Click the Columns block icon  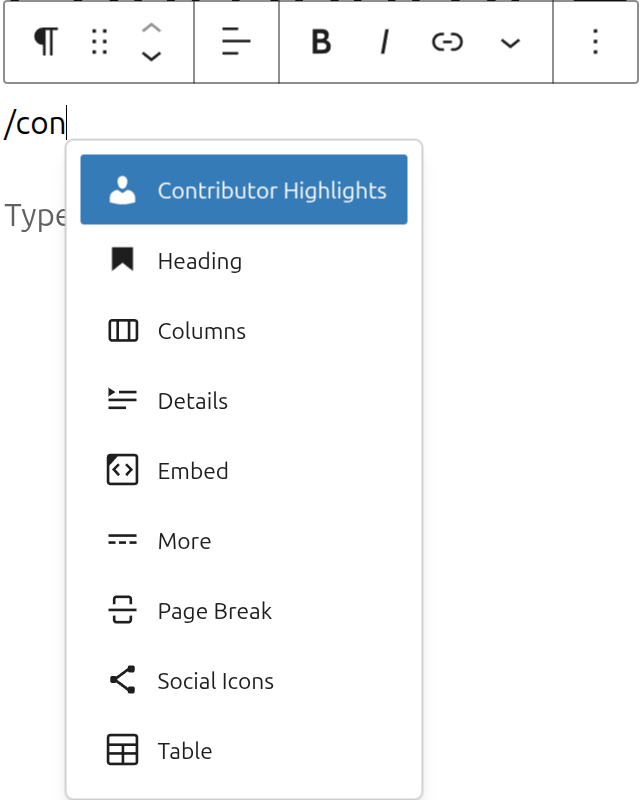[121, 330]
